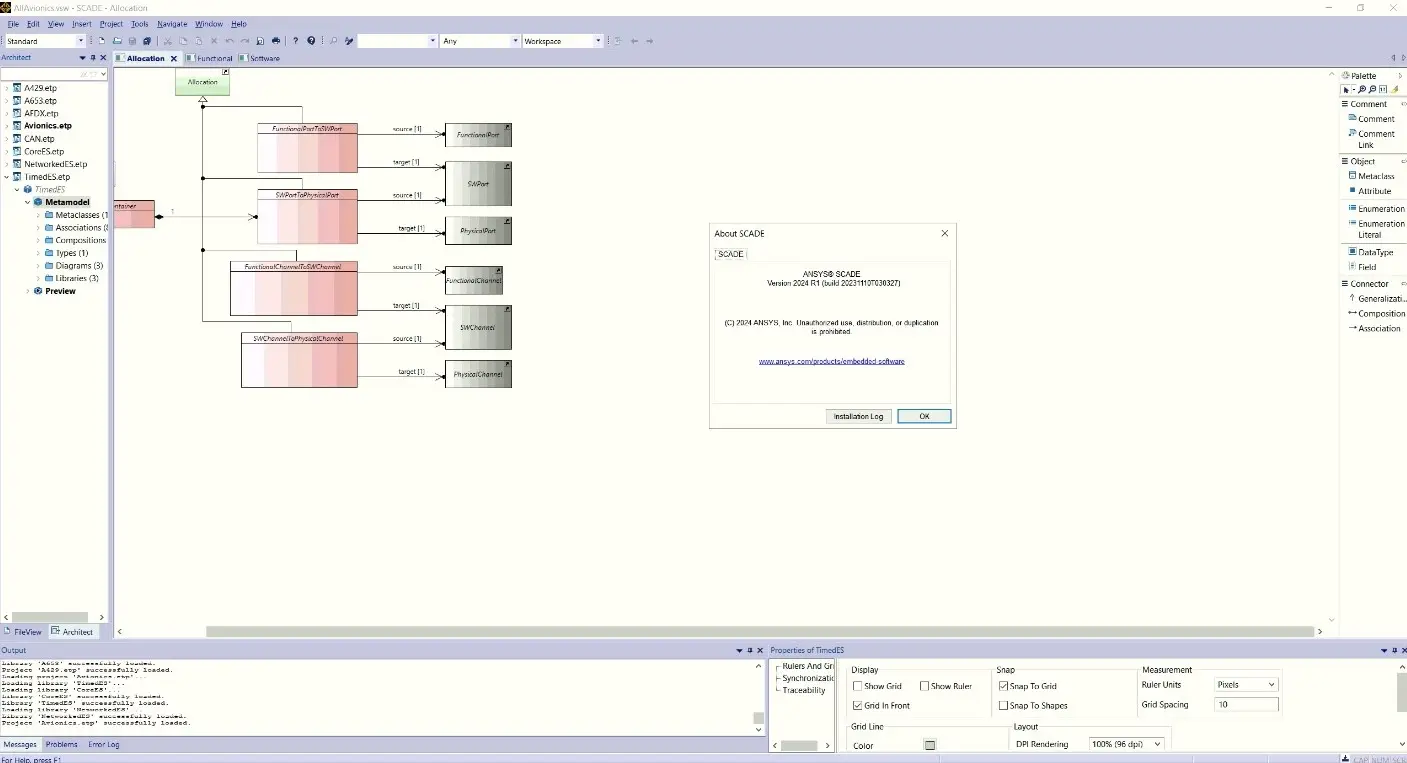This screenshot has width=1407, height=763.
Task: Open the Ruler Units Pixels dropdown
Action: coord(1246,685)
